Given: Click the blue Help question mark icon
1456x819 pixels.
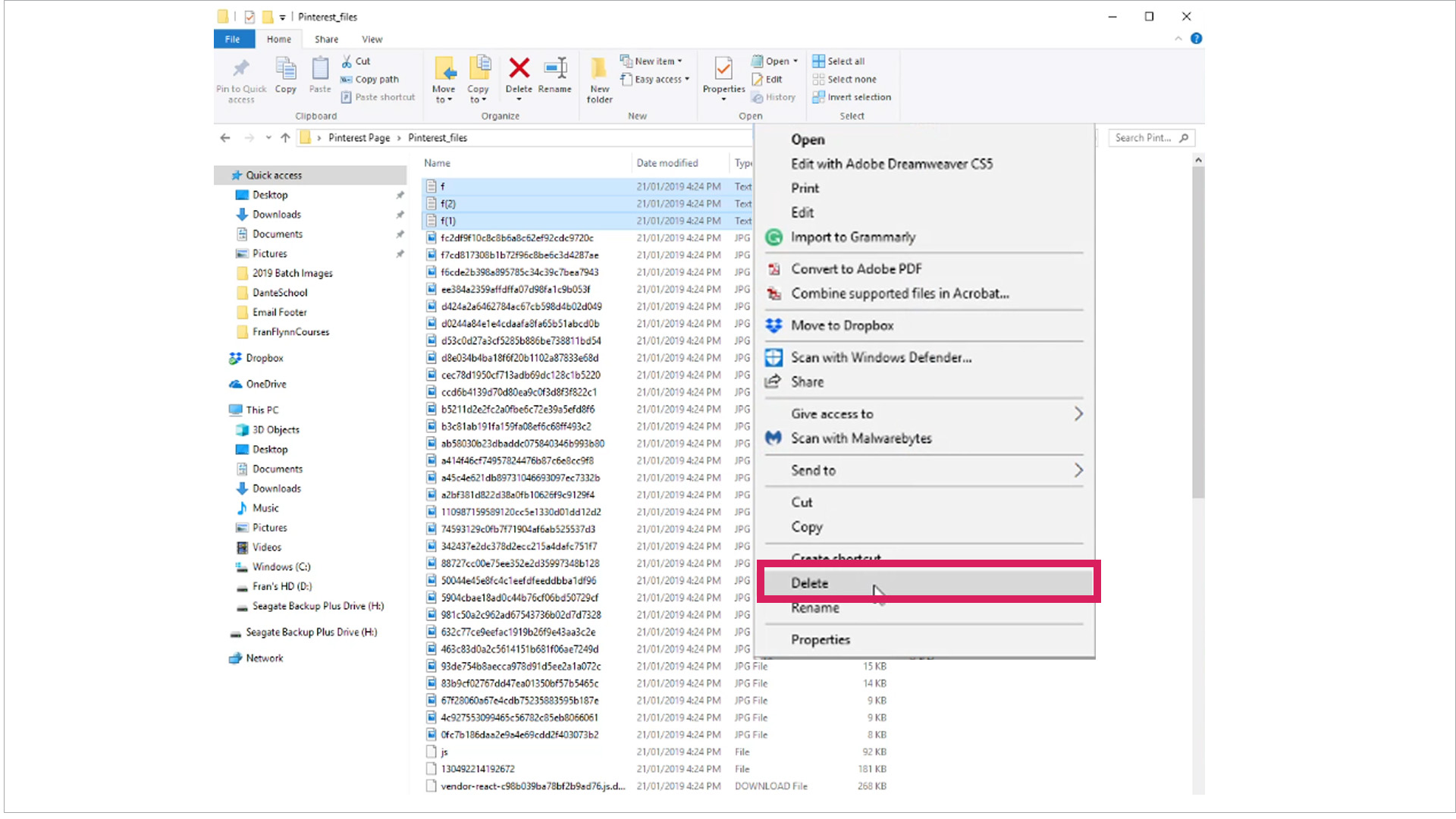Looking at the screenshot, I should [x=1196, y=39].
